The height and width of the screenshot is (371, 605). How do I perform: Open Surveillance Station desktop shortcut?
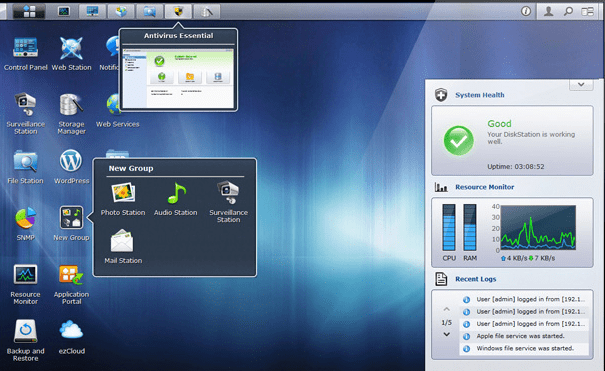point(25,114)
